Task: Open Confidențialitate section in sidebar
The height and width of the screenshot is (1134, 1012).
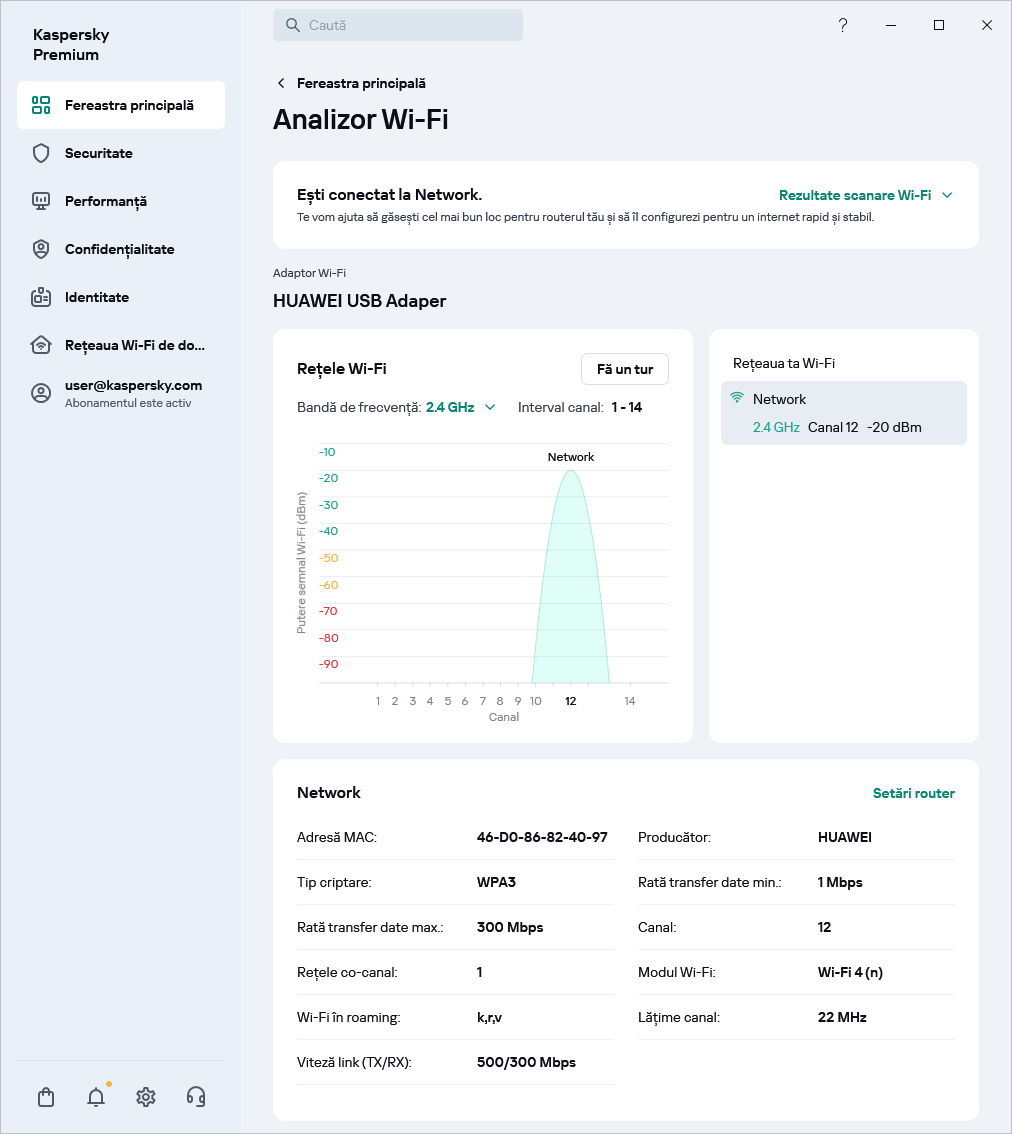Action: tap(120, 249)
